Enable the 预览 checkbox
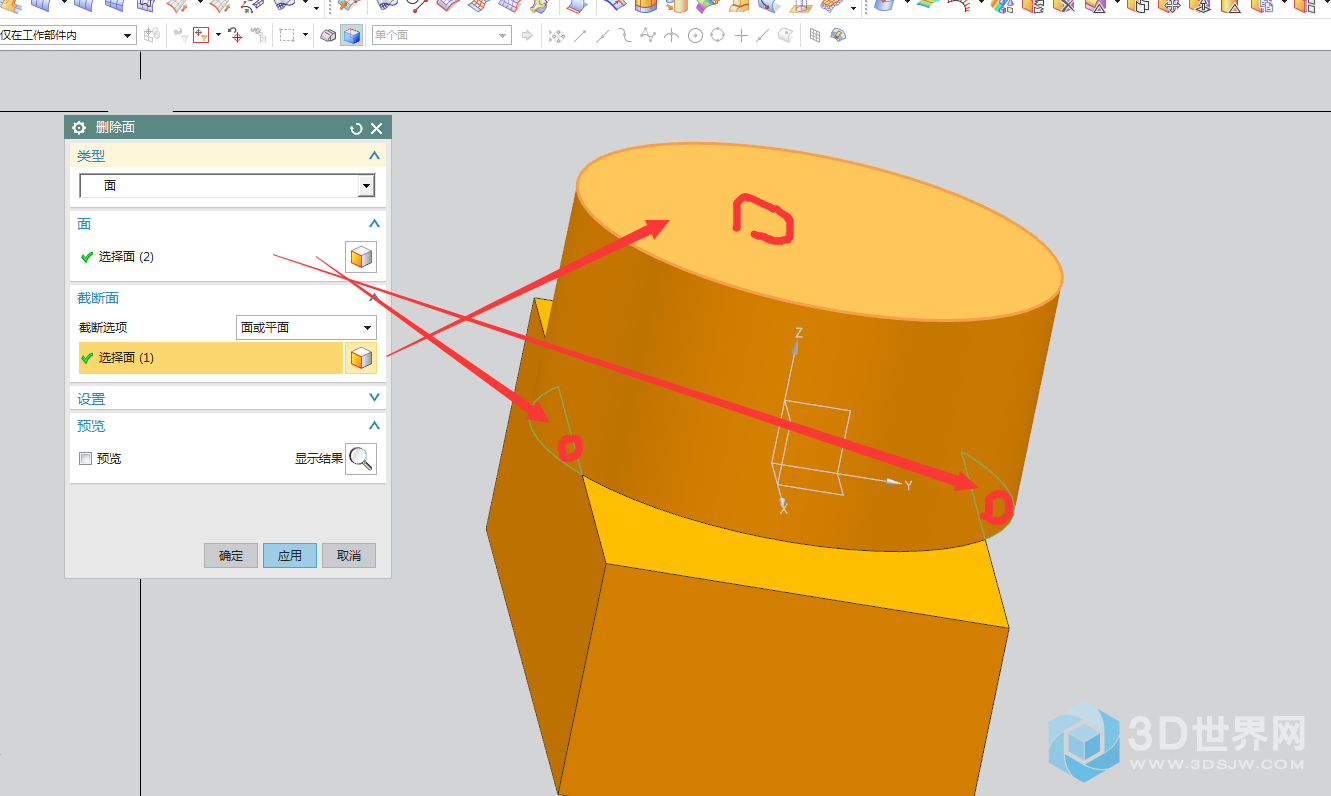This screenshot has width=1331, height=796. (86, 458)
